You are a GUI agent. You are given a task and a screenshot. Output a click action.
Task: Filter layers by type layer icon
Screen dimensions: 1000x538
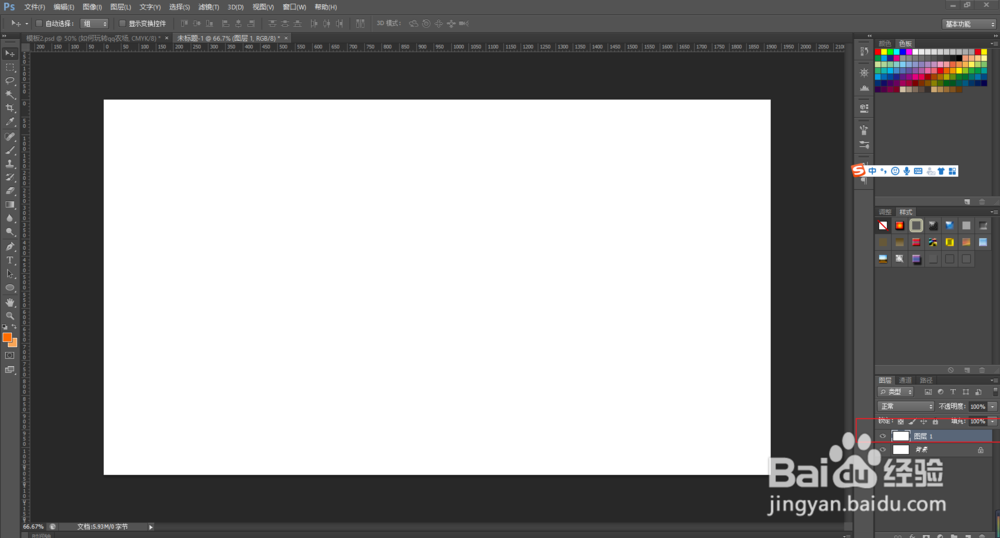point(953,392)
